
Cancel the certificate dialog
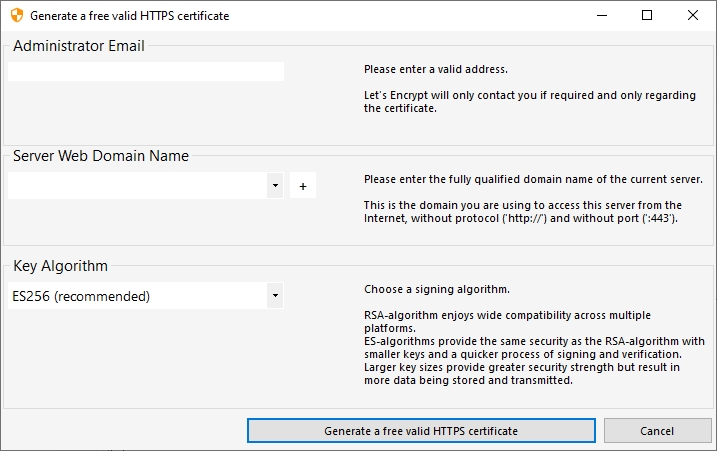click(657, 431)
